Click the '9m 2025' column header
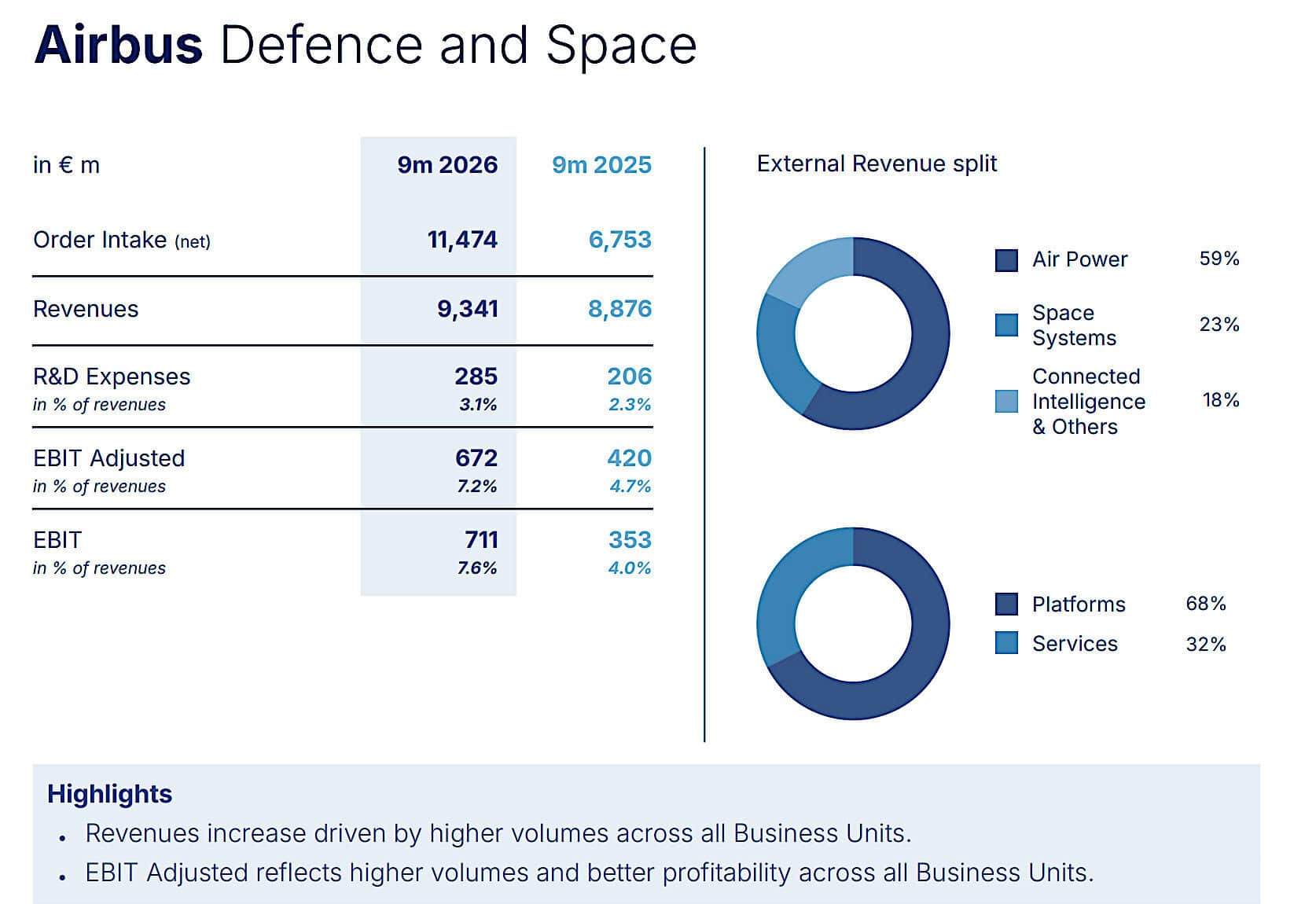Screen dimensions: 1316x904 pos(601,164)
